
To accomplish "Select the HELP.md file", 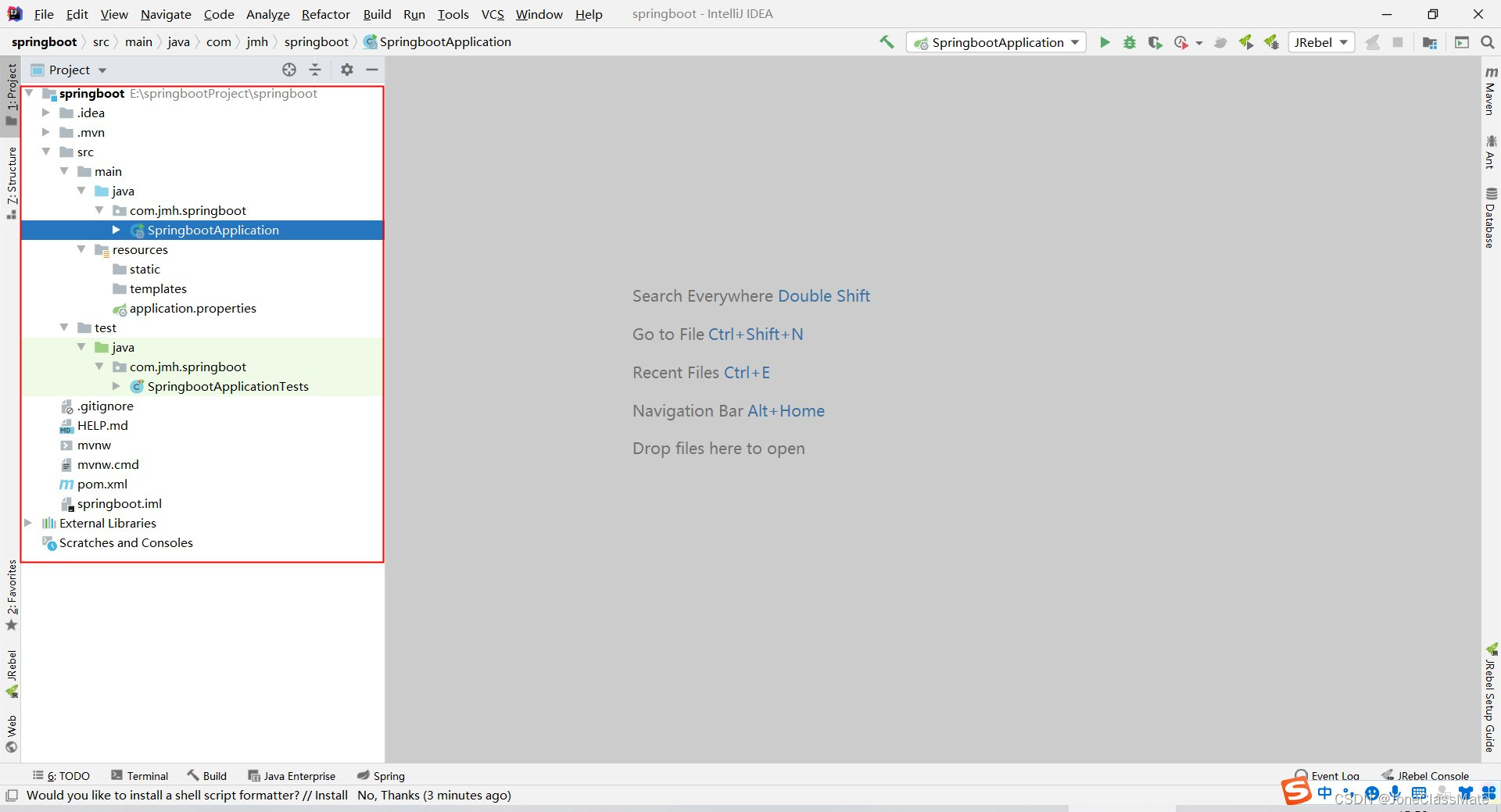I will pos(102,426).
